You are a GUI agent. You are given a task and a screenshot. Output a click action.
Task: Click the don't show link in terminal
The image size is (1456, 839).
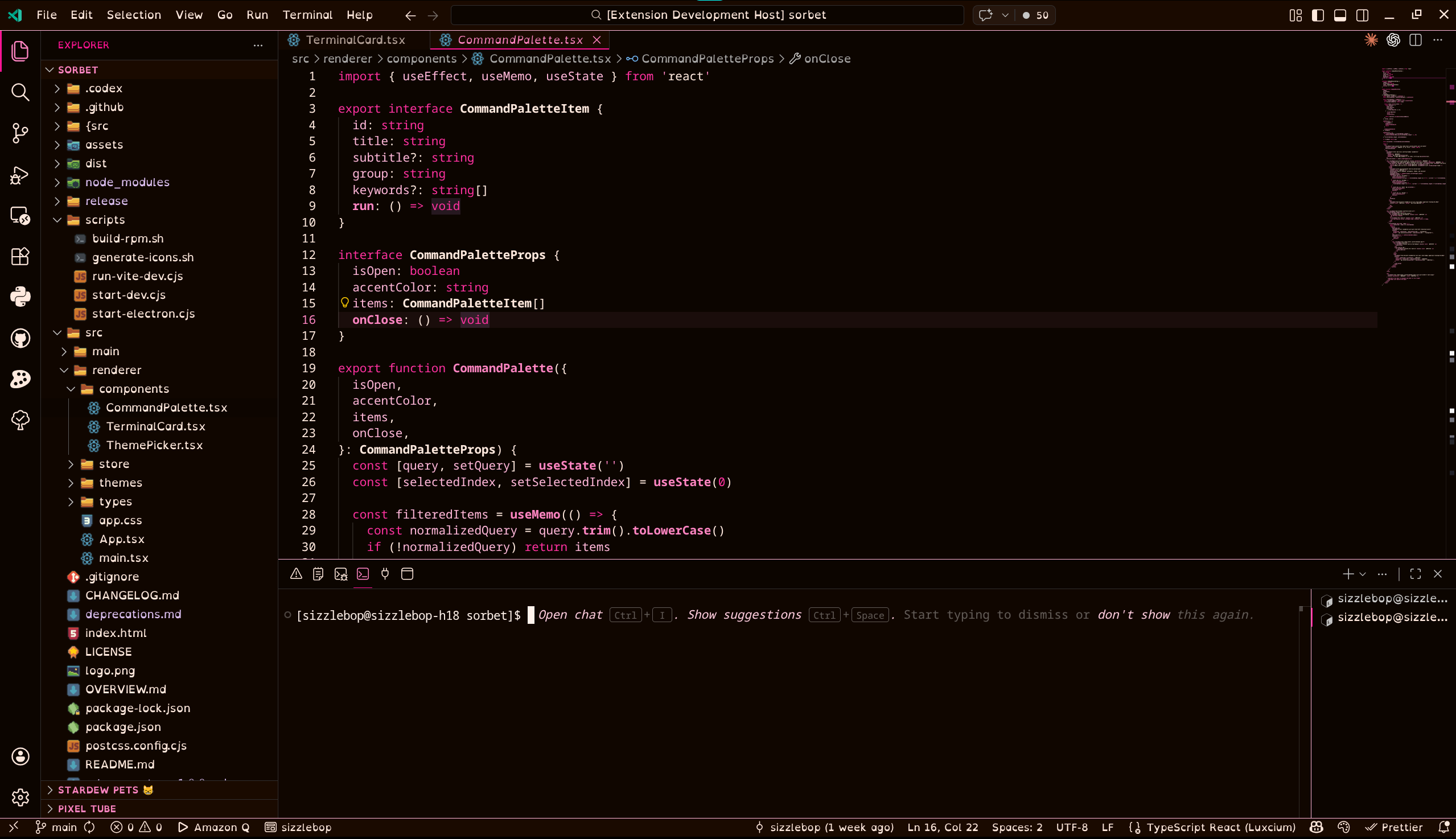pos(1133,615)
